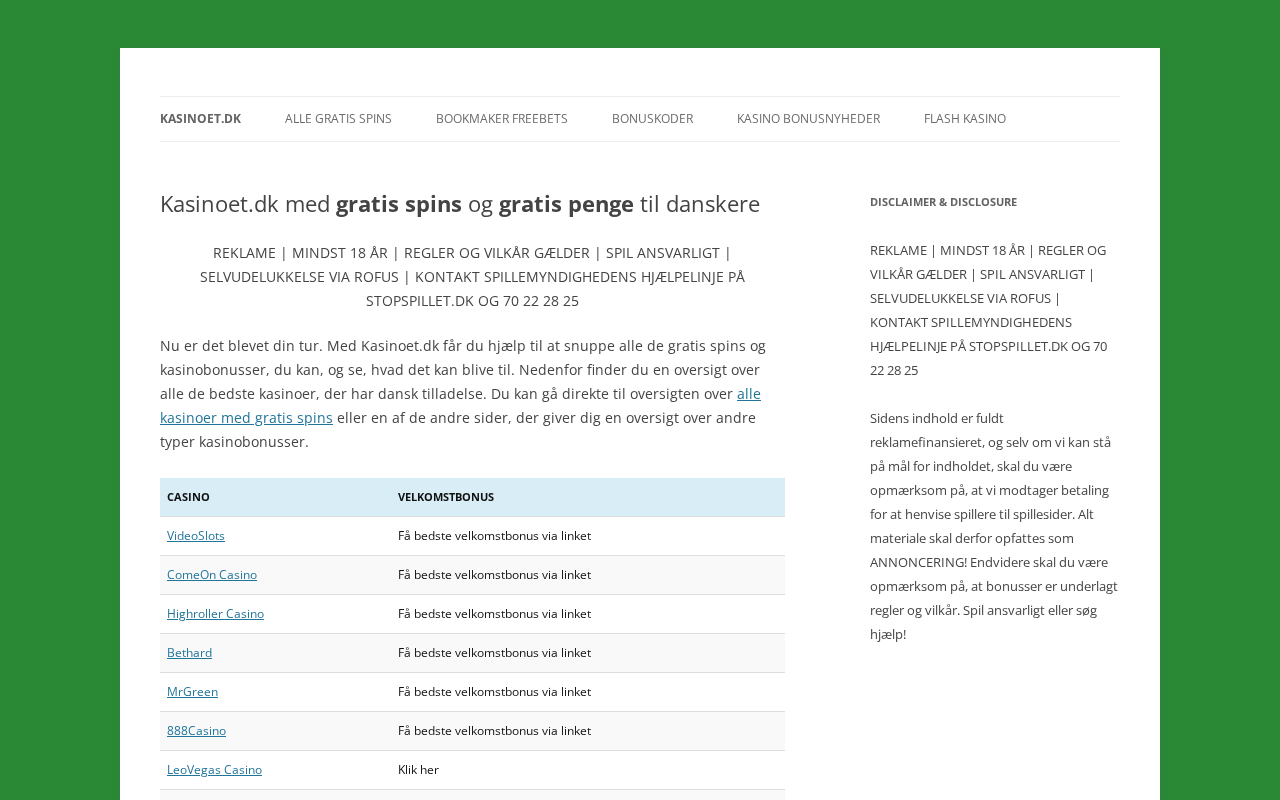Open the VideoSlots casino link
This screenshot has height=800, width=1280.
click(x=196, y=536)
